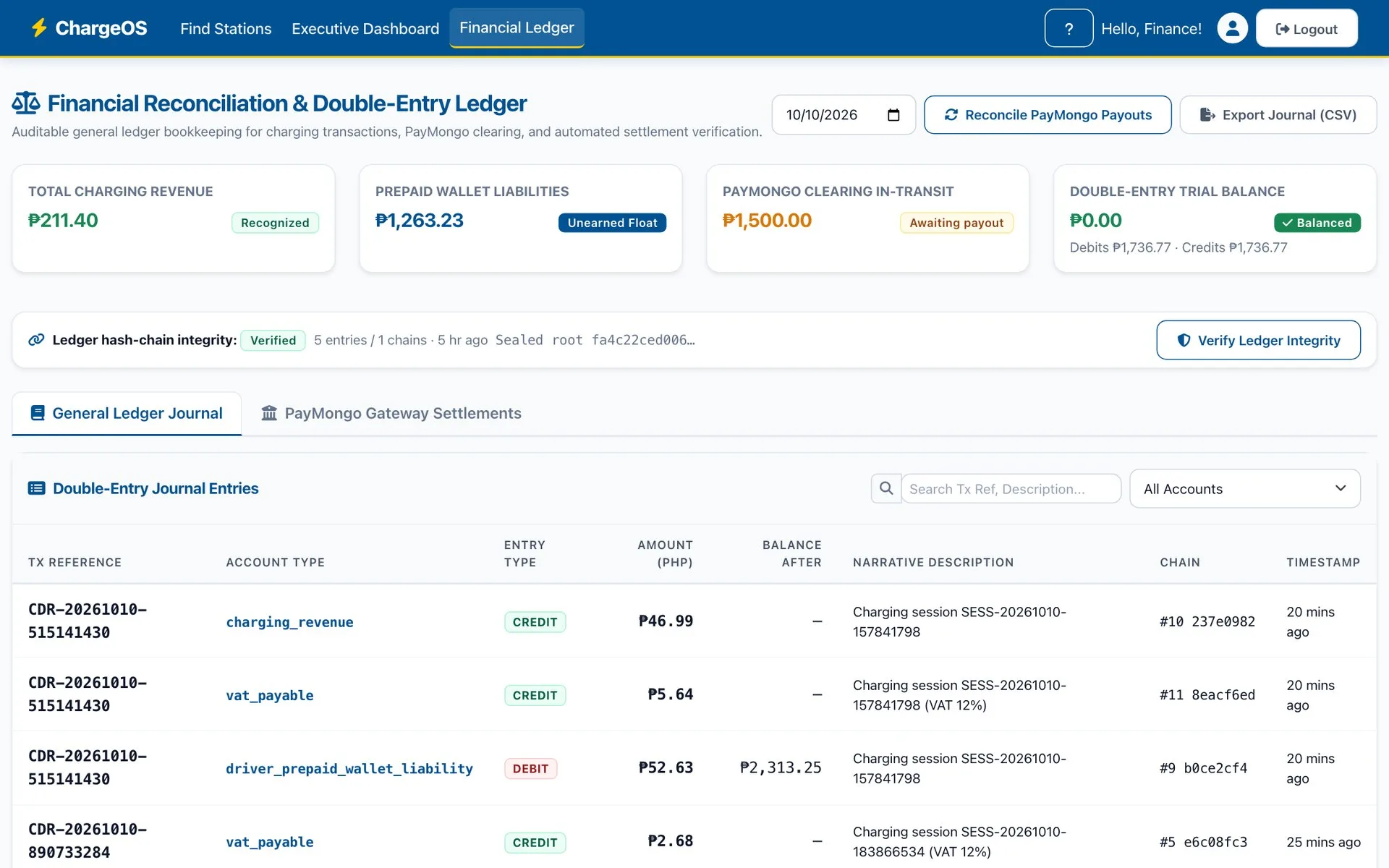Click the Awaiting payout badge
This screenshot has width=1389, height=868.
(x=956, y=223)
